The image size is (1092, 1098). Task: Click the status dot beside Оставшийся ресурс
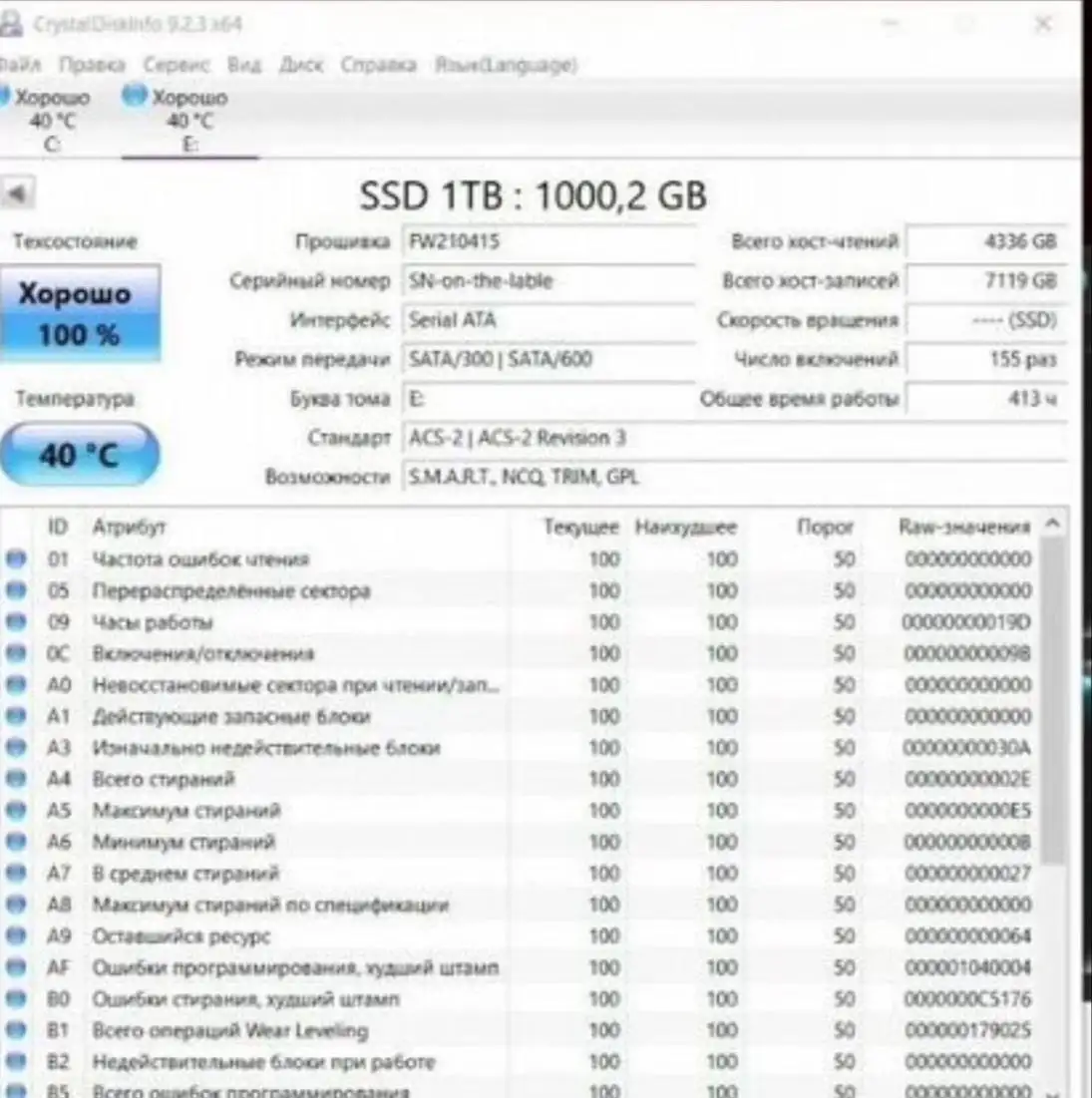pyautogui.click(x=14, y=935)
